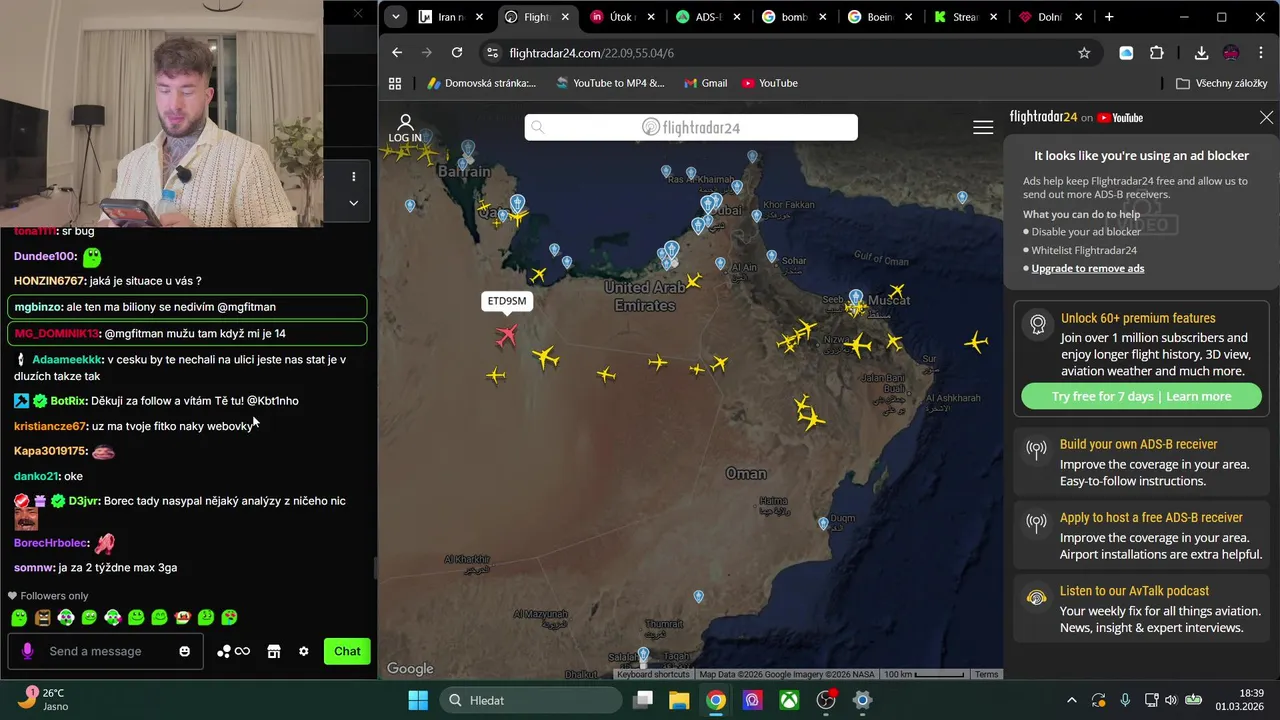Click the microphone icon in chat input
The image size is (1280, 720).
pyautogui.click(x=27, y=651)
